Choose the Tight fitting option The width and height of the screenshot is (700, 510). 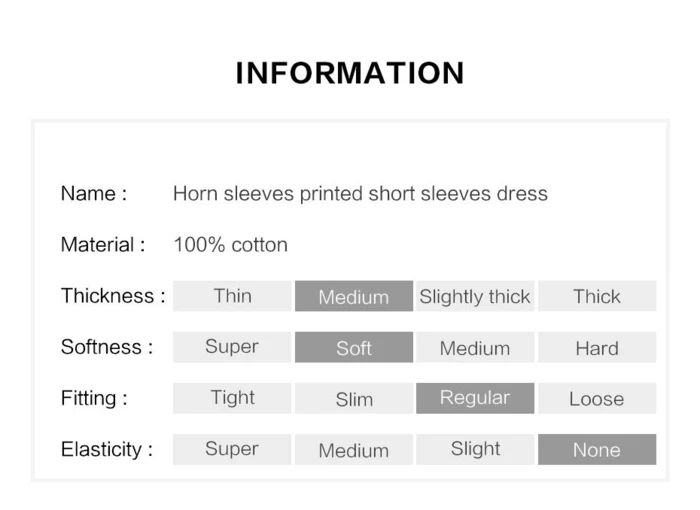(232, 398)
